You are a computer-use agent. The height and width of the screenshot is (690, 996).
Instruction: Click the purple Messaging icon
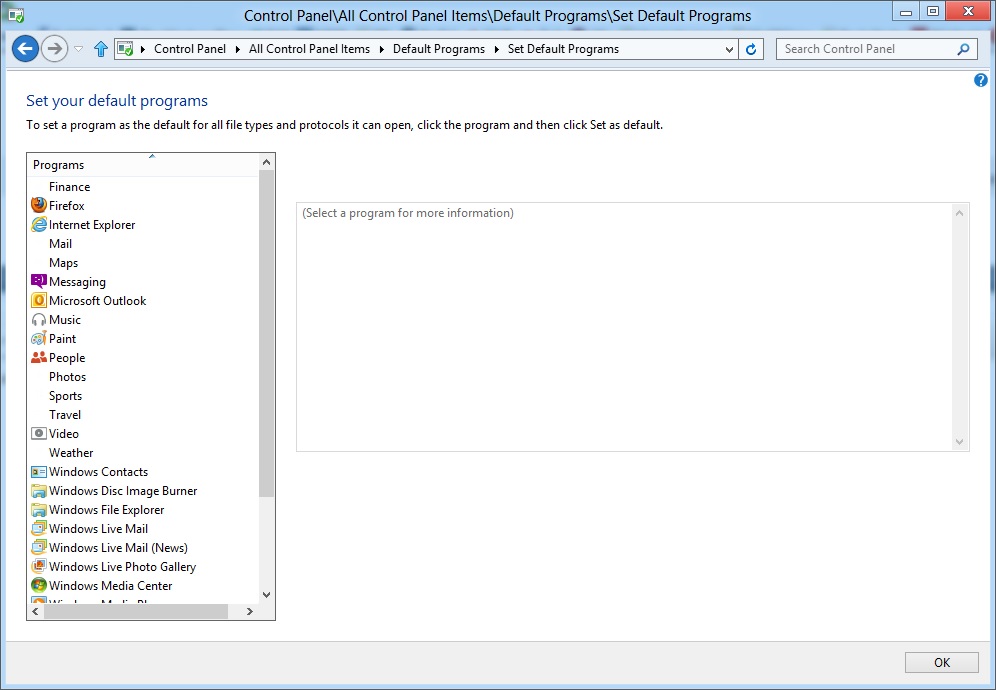coord(39,282)
